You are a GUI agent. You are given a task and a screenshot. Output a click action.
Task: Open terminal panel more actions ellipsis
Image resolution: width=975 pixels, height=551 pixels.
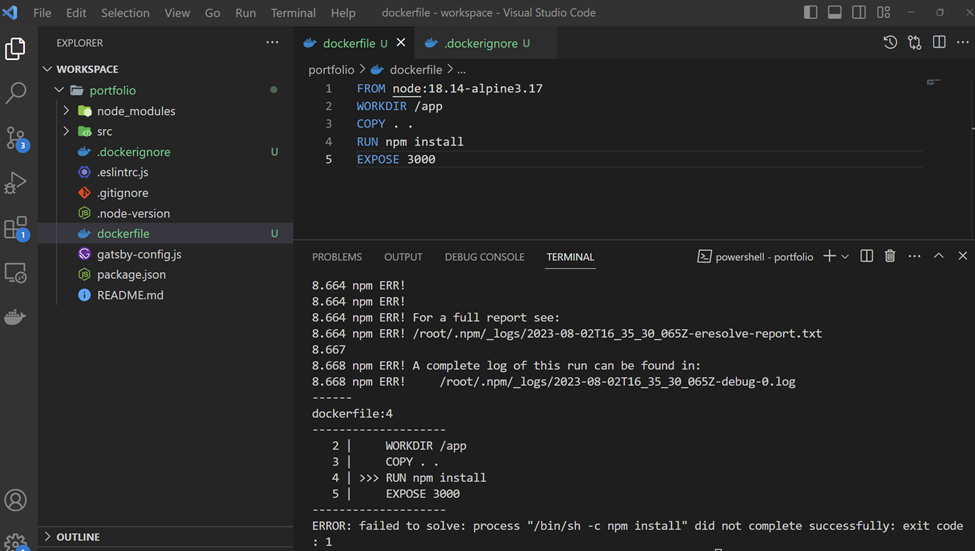pyautogui.click(x=914, y=256)
